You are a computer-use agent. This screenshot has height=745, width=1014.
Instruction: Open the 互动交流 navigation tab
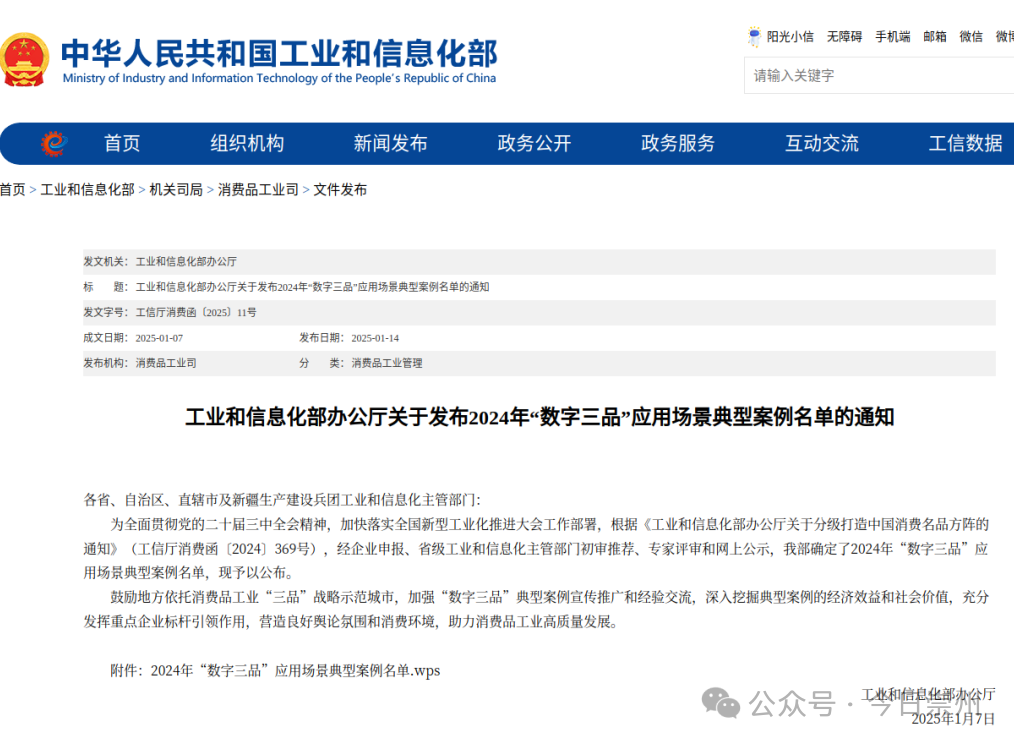coord(822,143)
